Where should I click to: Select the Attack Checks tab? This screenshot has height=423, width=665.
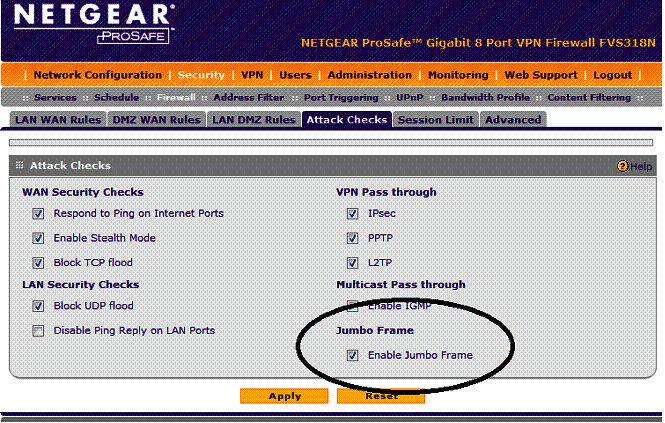(x=347, y=120)
